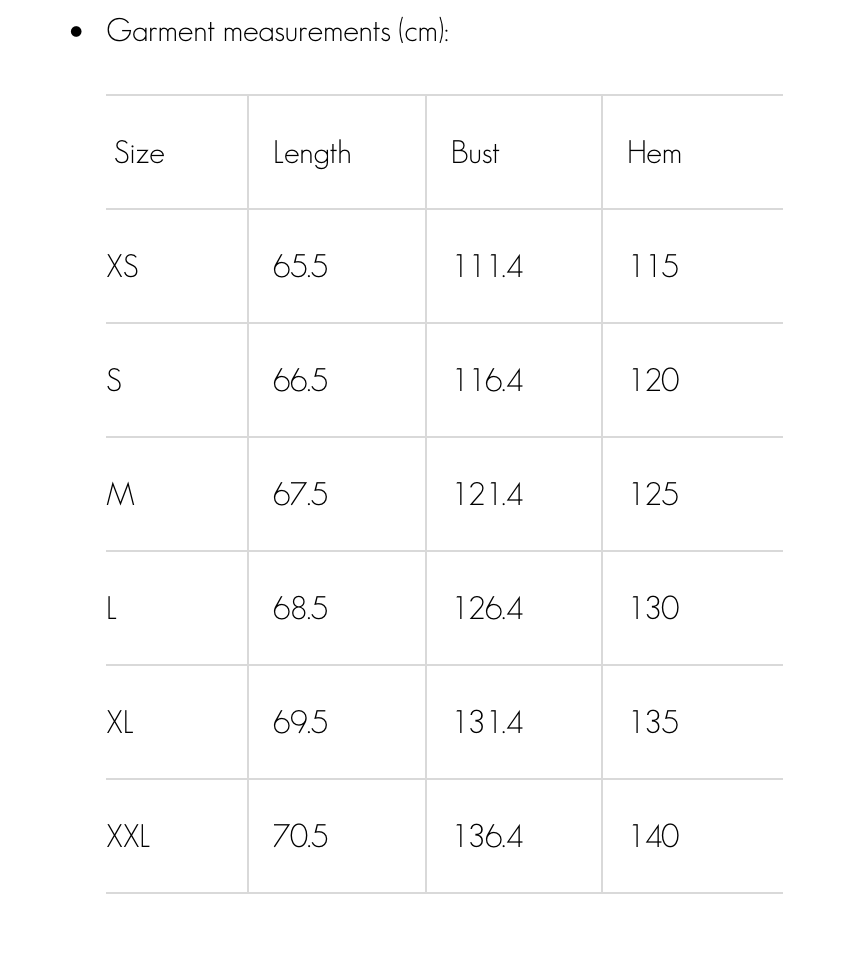
Task: Select the 68.5 length cell
Action: pos(300,609)
